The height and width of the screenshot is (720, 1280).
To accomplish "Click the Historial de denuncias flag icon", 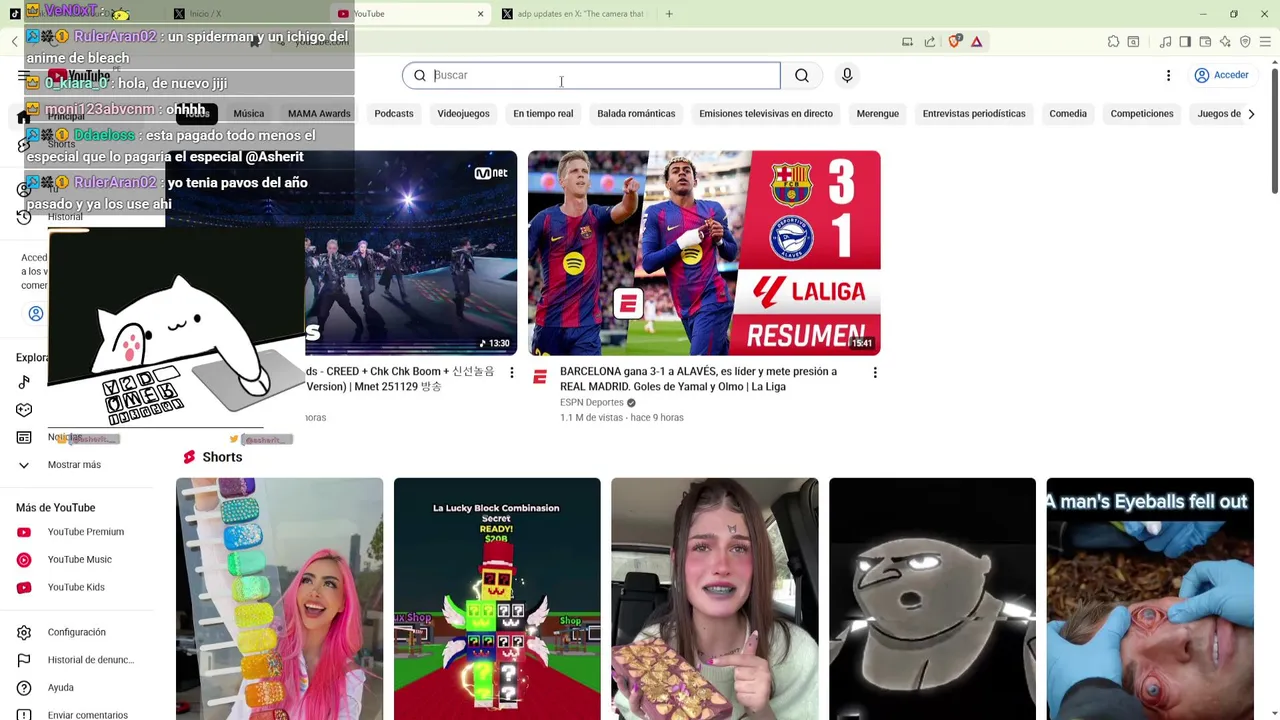I will tap(24, 660).
